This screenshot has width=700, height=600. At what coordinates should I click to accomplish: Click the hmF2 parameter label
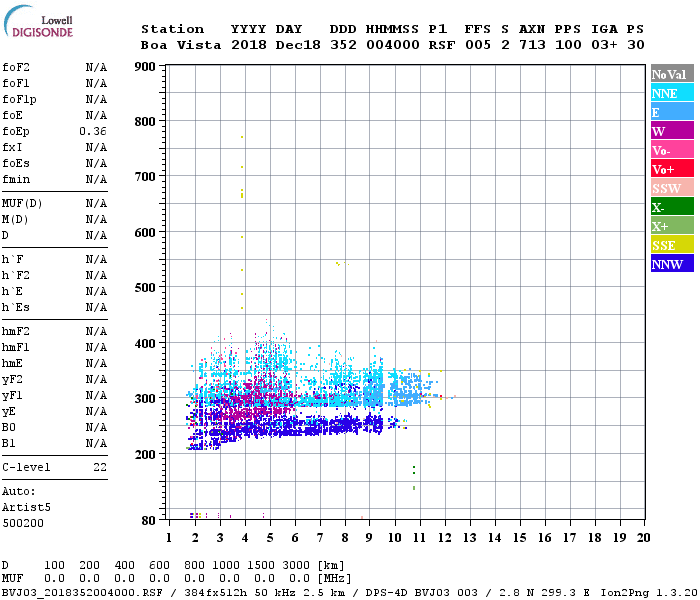(x=16, y=332)
